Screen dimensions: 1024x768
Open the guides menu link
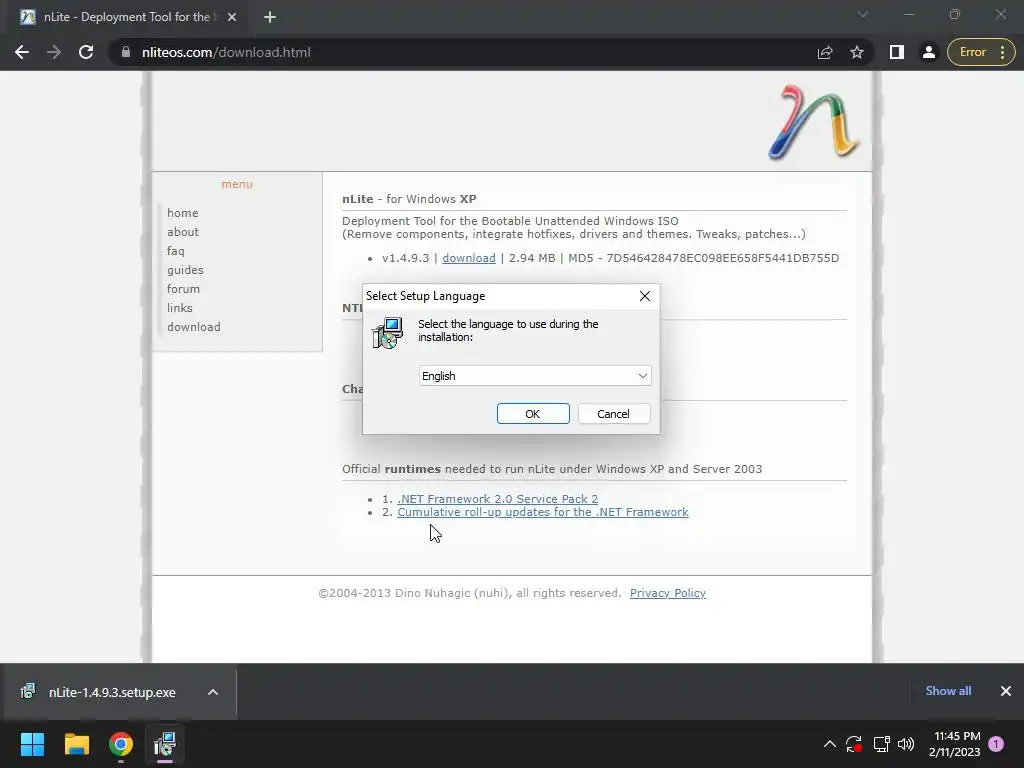click(185, 270)
